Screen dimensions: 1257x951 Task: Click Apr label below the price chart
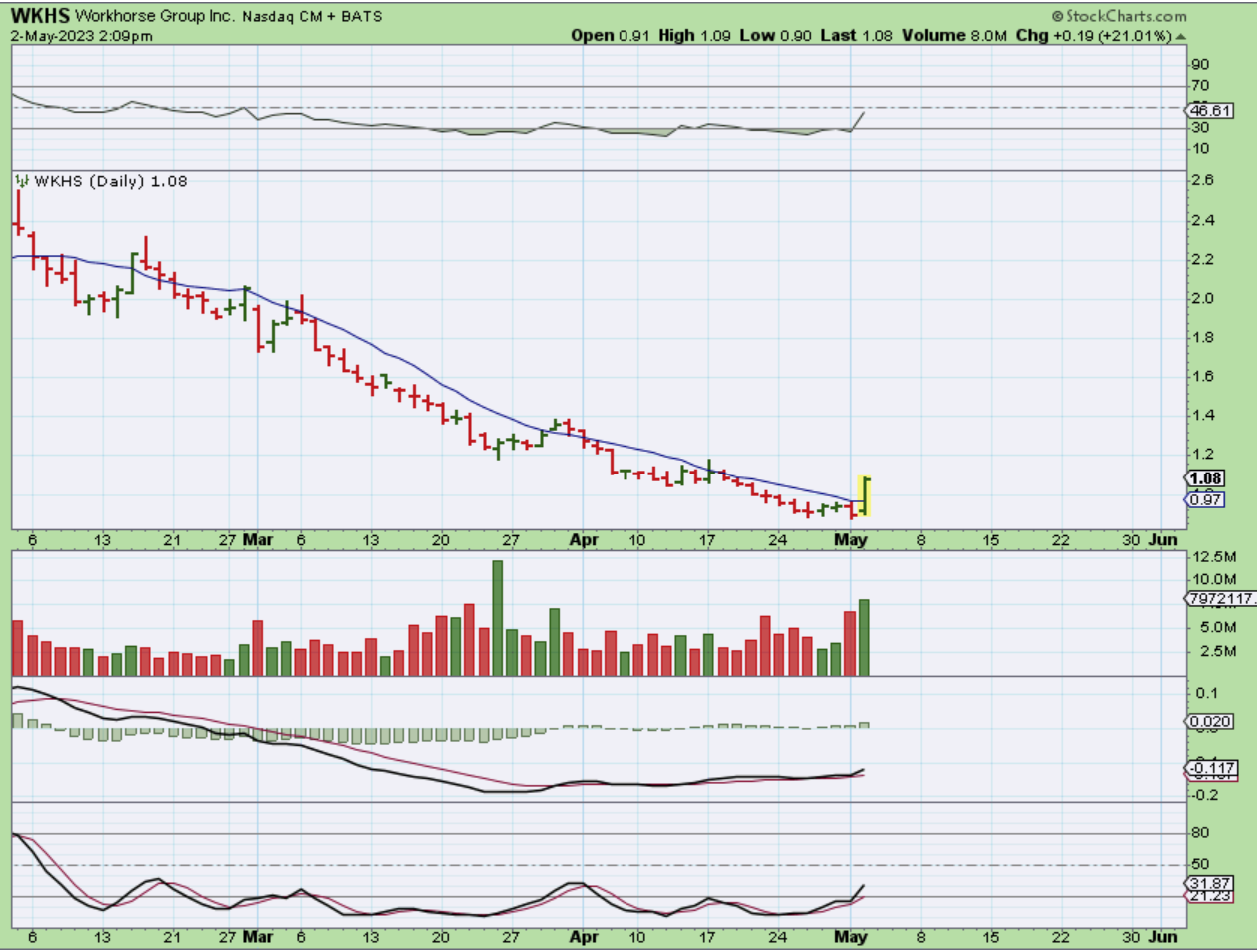(582, 540)
